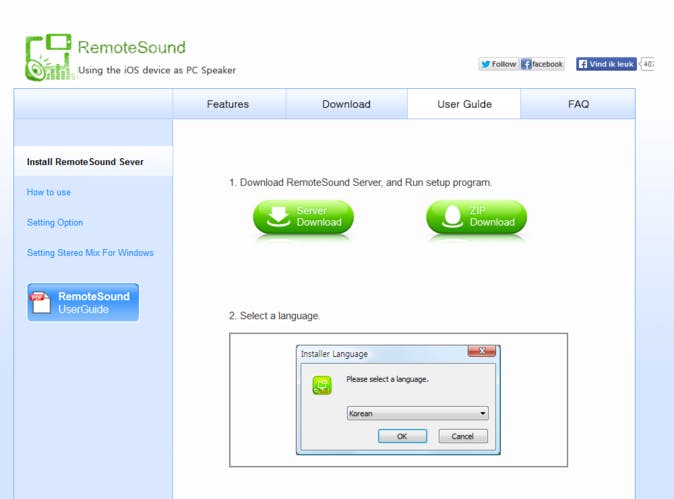Click Cancel in Installer Language dialog
This screenshot has width=674, height=499.
(463, 436)
